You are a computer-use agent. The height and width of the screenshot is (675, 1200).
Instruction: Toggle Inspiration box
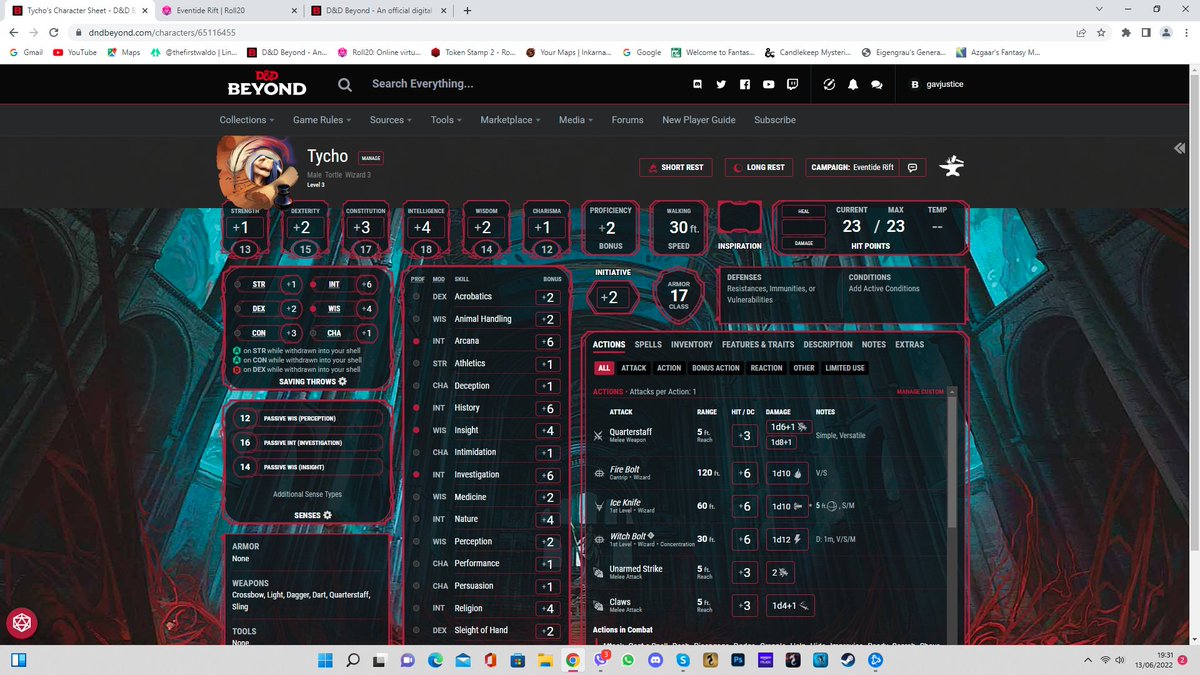[x=740, y=219]
